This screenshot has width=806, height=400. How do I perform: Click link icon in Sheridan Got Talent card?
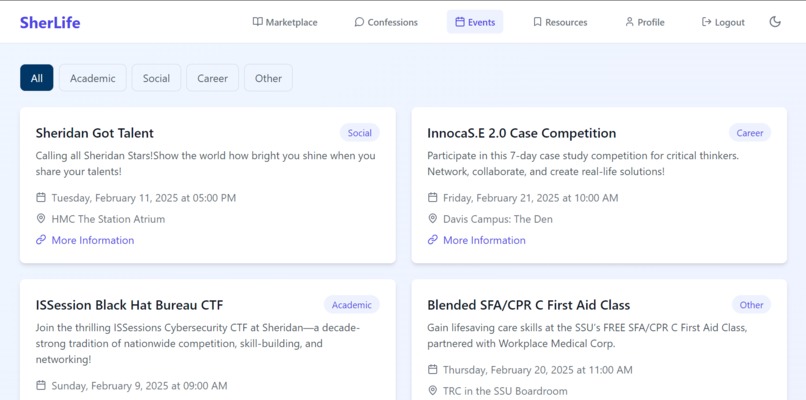click(41, 240)
